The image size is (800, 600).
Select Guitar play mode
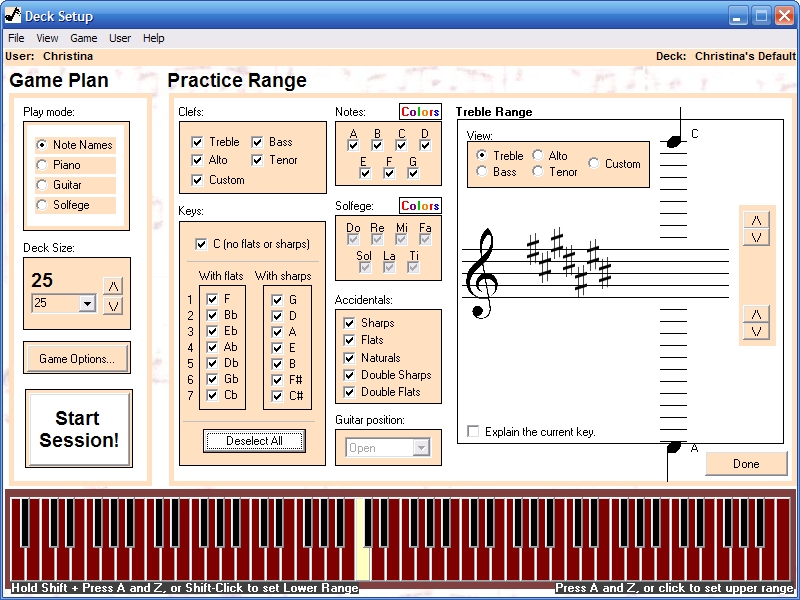tap(42, 185)
